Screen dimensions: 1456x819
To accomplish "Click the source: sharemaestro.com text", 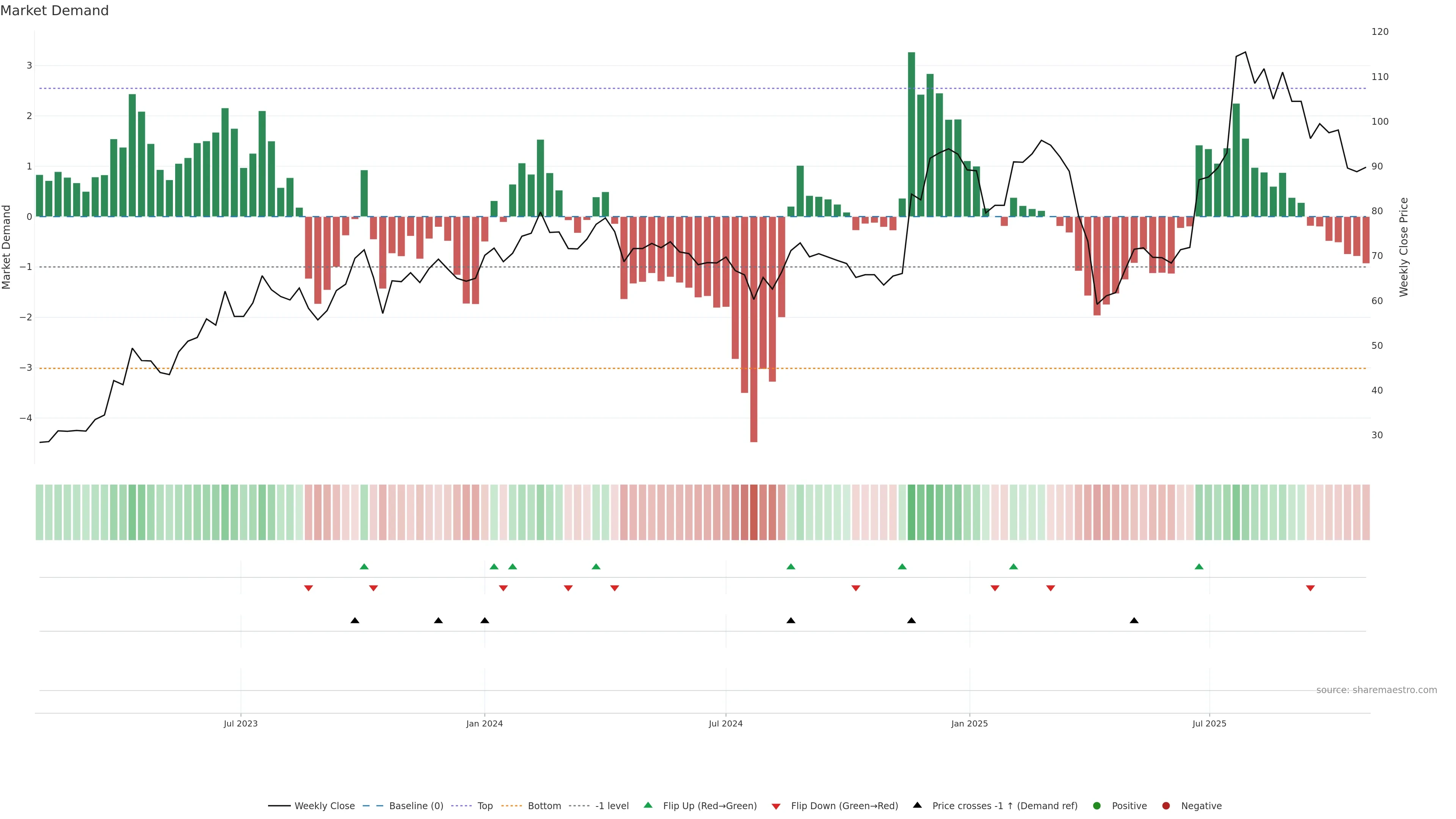I will [1376, 690].
